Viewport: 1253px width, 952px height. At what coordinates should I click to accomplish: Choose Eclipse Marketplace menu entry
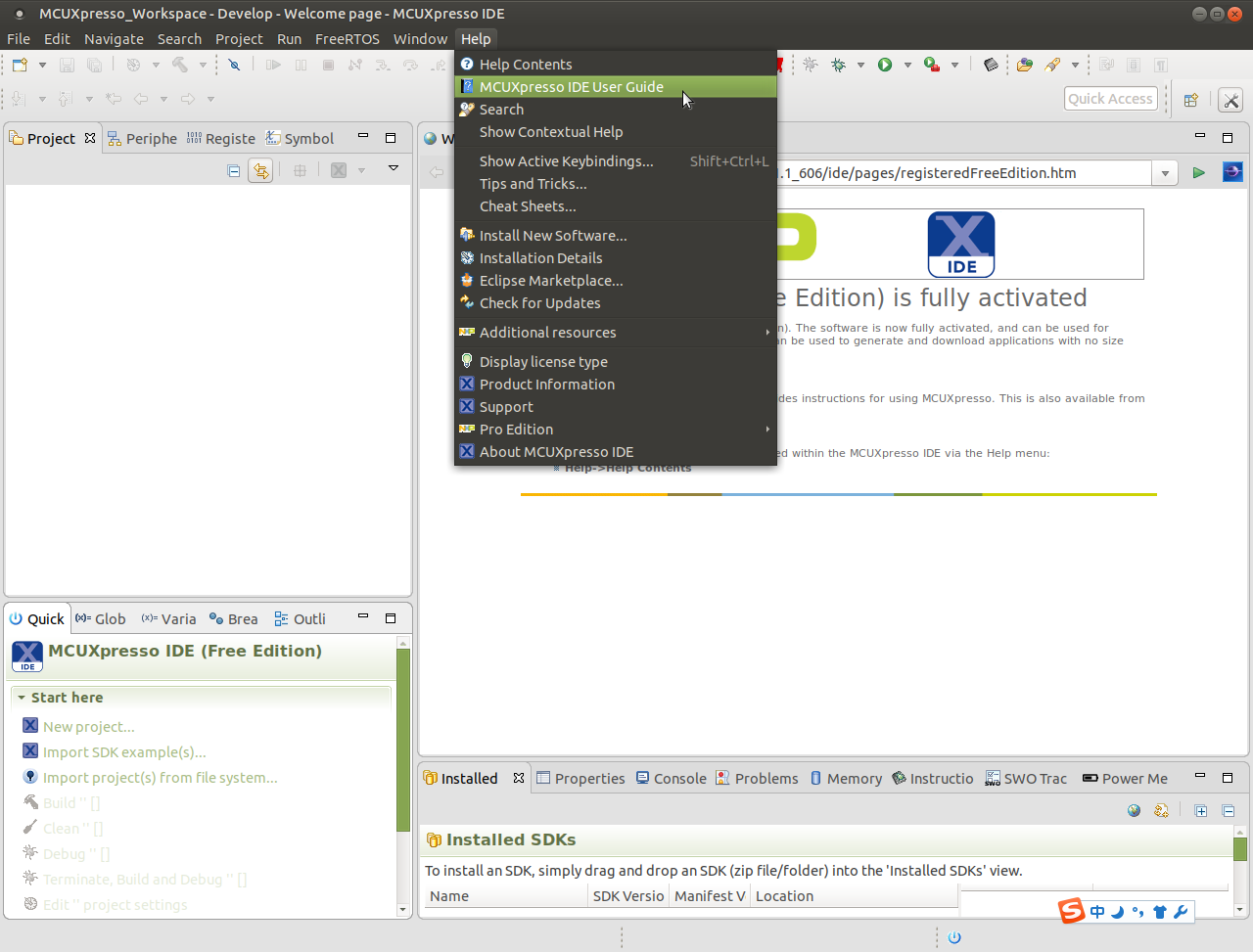(616, 281)
